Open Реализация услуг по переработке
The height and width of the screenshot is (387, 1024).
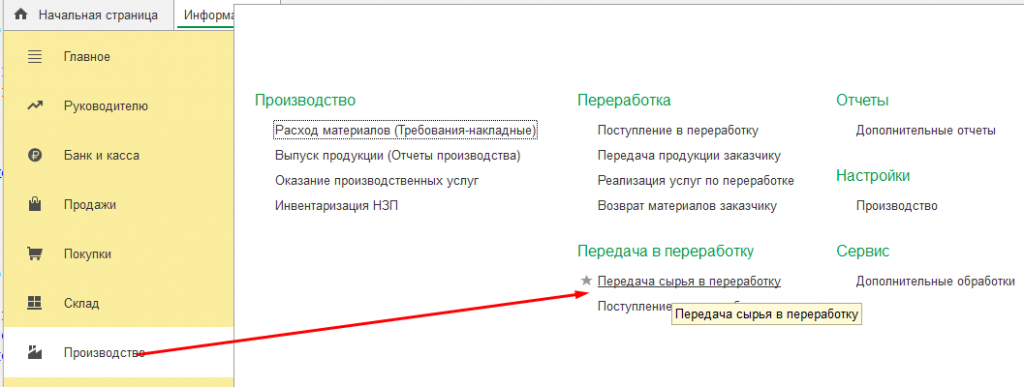(696, 181)
